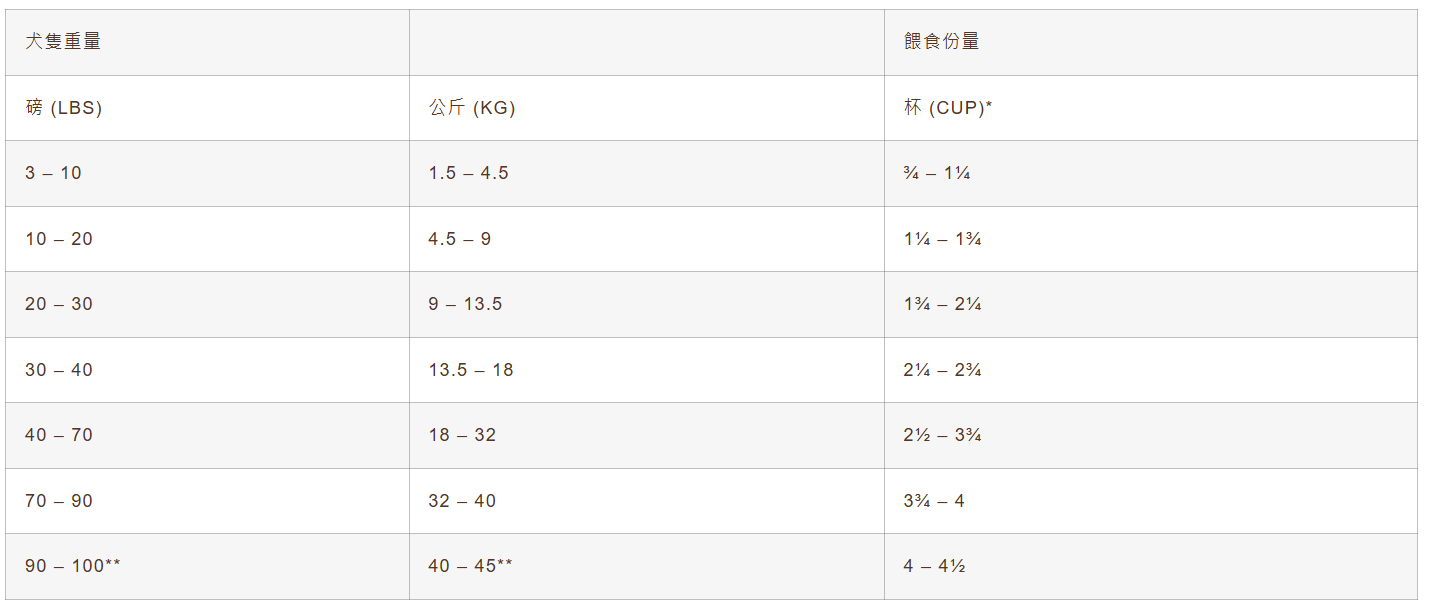Select the 磅 (LBS) column label
The image size is (1430, 609).
point(64,108)
